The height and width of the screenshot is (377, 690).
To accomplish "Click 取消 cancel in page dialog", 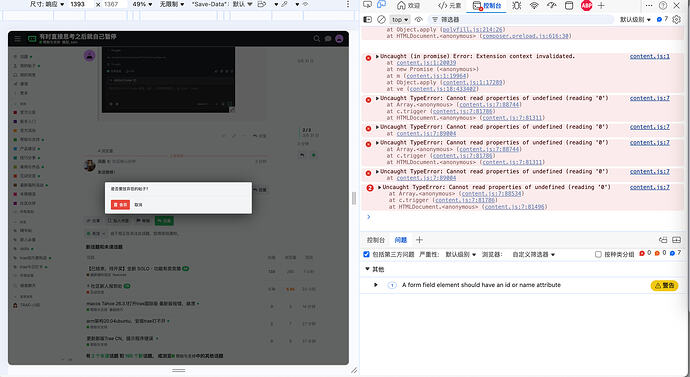I will [139, 205].
